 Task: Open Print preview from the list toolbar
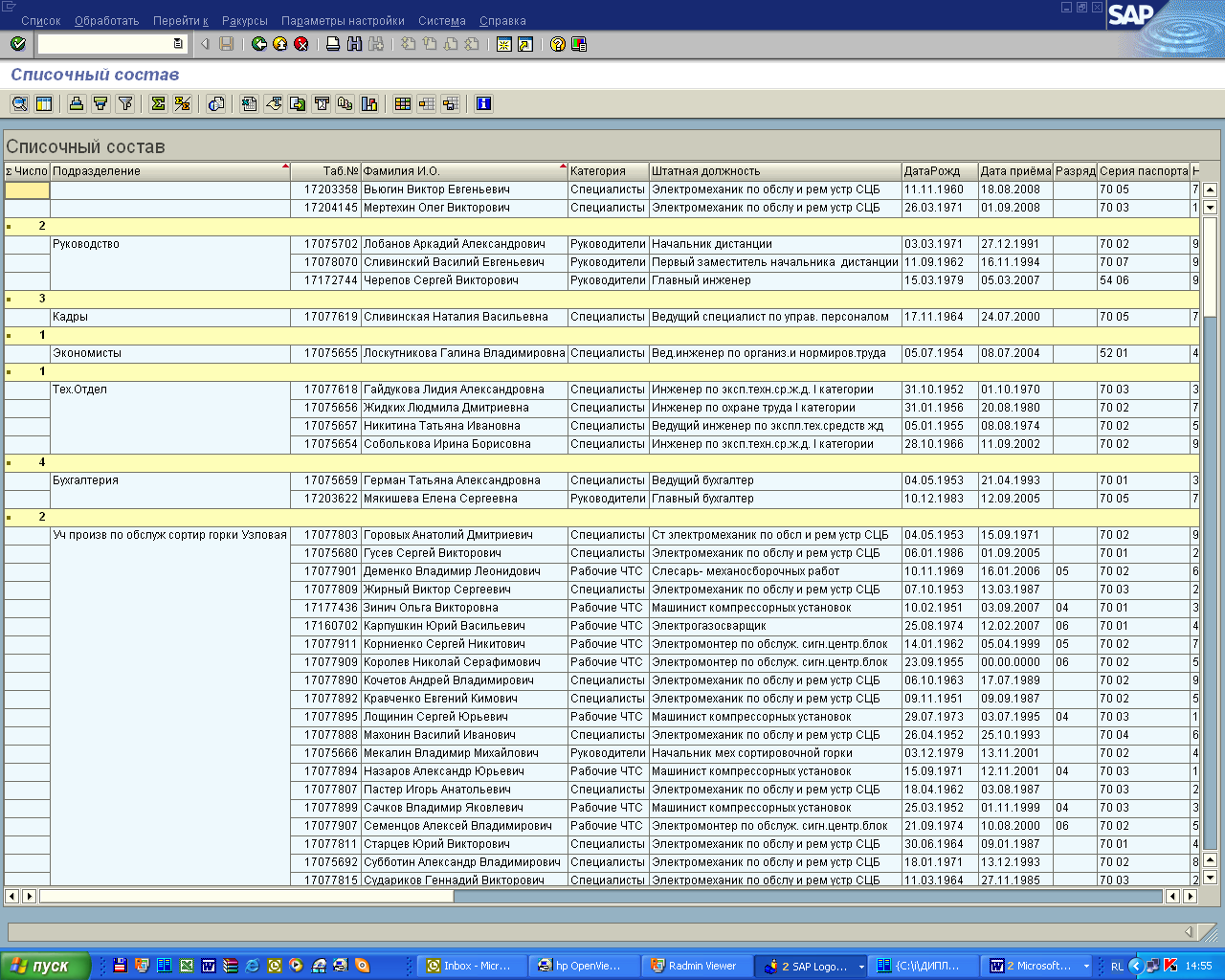[216, 103]
